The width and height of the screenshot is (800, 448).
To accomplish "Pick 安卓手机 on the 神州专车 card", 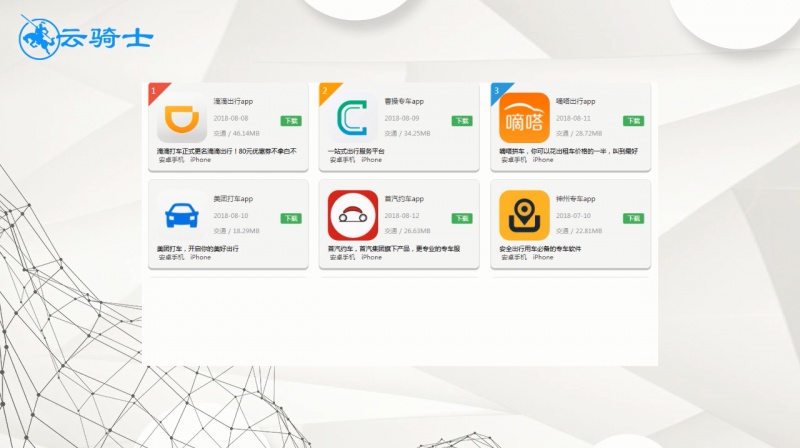I will [514, 257].
